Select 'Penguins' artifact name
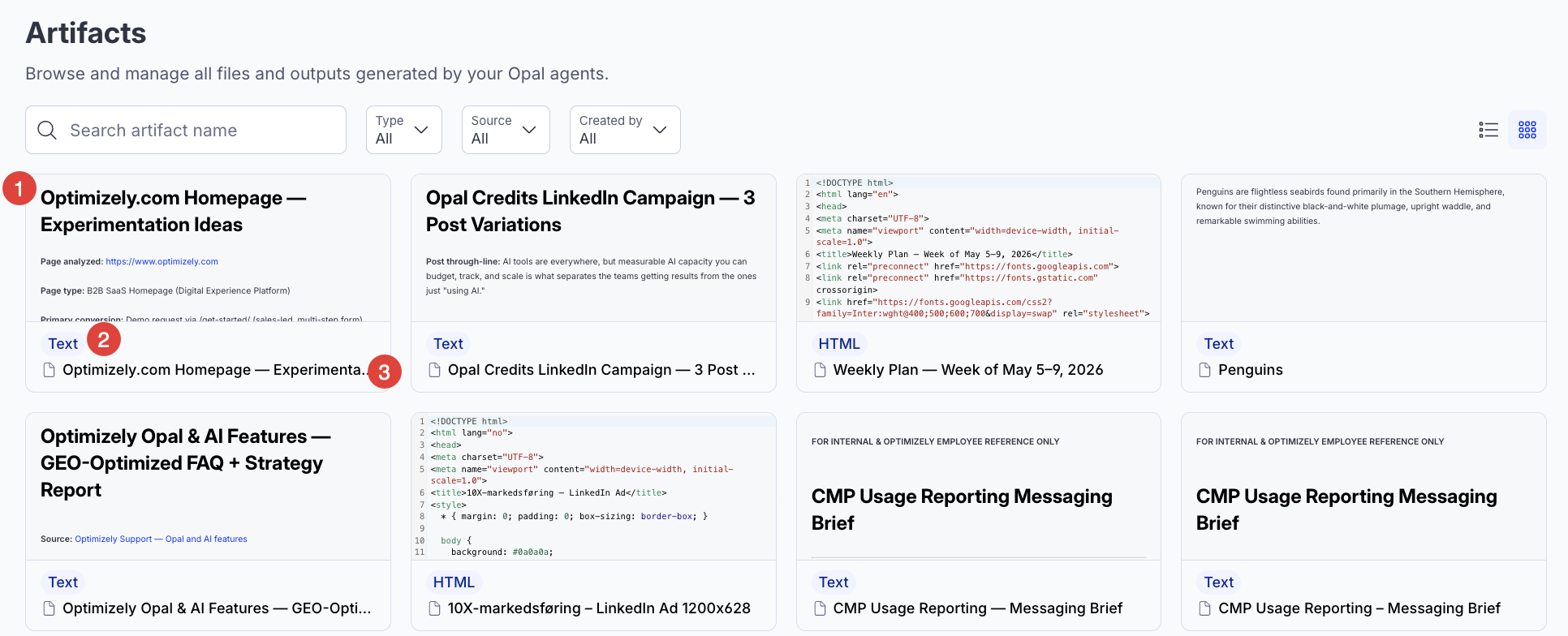The height and width of the screenshot is (636, 1568). (1250, 370)
